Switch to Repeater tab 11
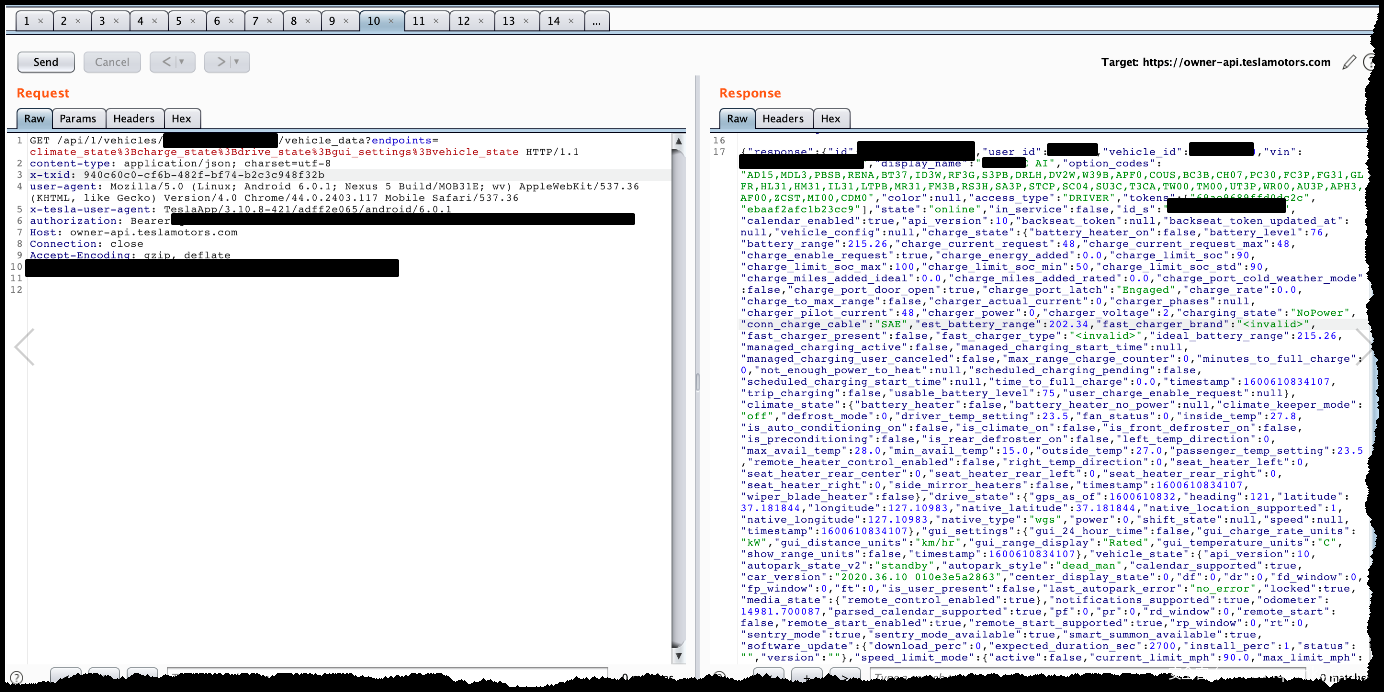Screen dimensions: 1384x692 [x=426, y=21]
